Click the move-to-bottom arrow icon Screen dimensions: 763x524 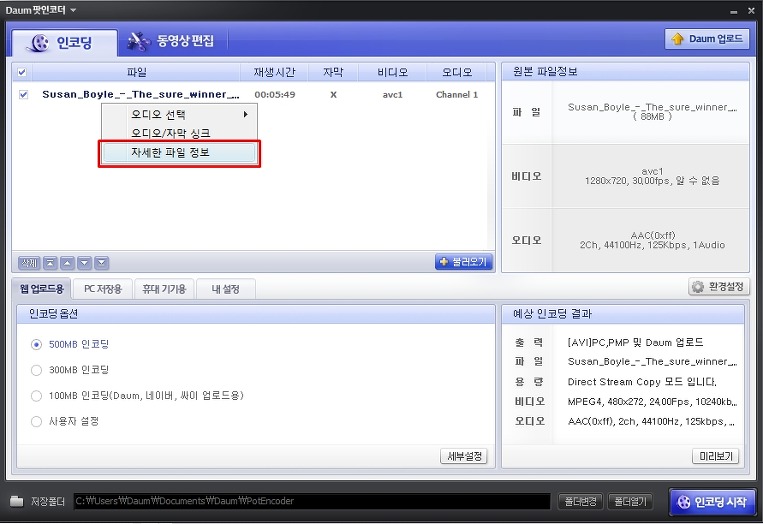coord(101,263)
